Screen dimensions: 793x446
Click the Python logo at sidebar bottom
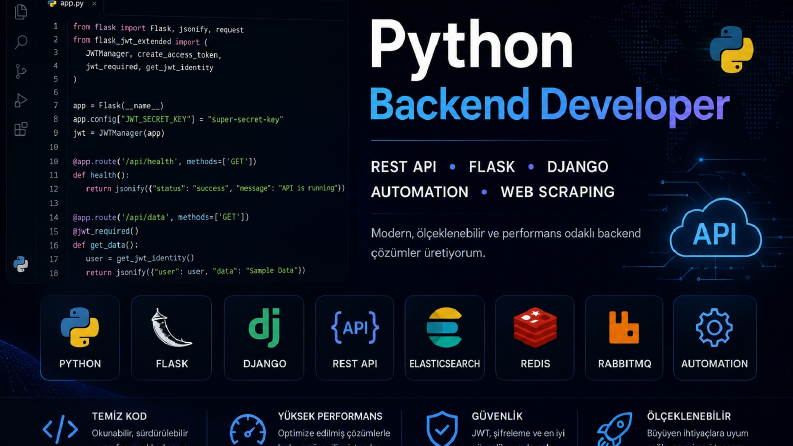(x=21, y=264)
